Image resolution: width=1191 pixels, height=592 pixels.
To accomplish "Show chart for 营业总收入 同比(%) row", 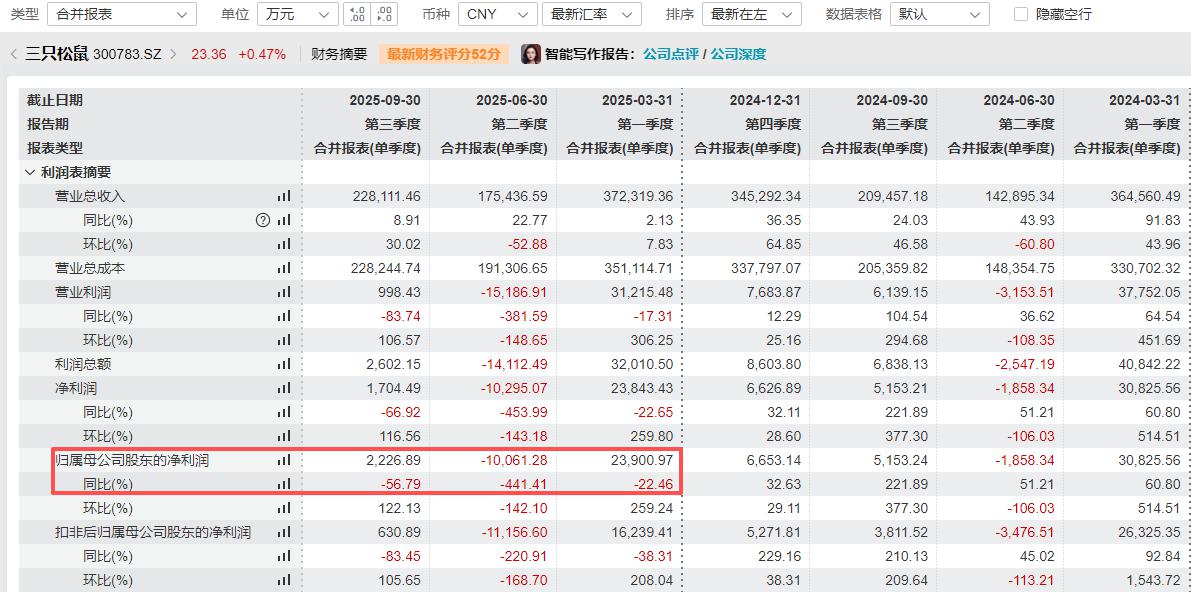I will click(284, 220).
